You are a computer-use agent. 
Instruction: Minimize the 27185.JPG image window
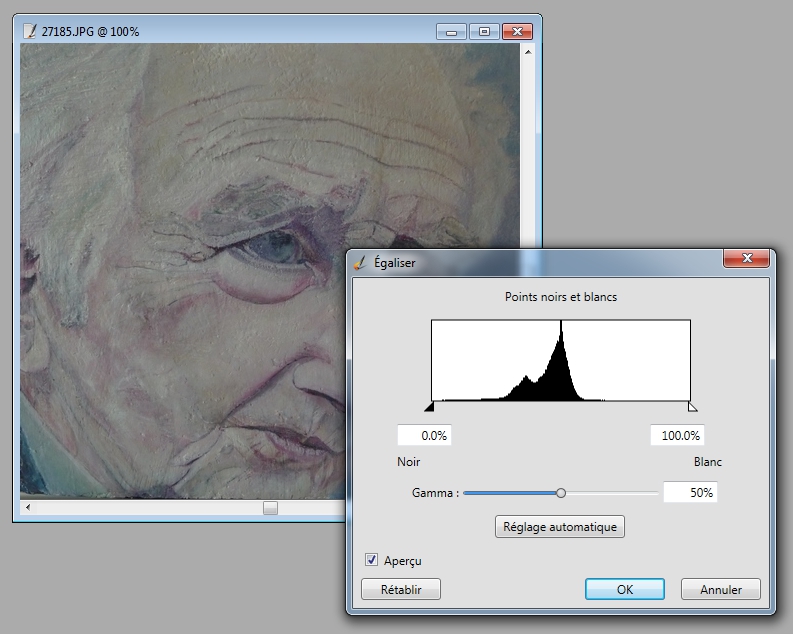pos(452,32)
